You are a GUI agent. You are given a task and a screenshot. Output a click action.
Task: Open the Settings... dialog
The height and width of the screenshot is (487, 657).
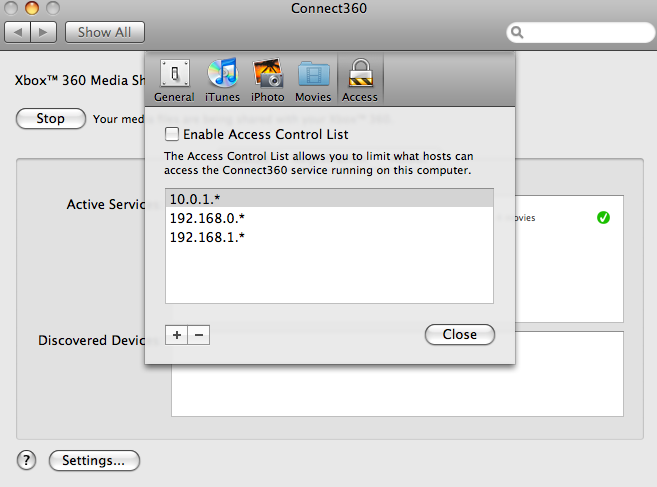point(94,461)
